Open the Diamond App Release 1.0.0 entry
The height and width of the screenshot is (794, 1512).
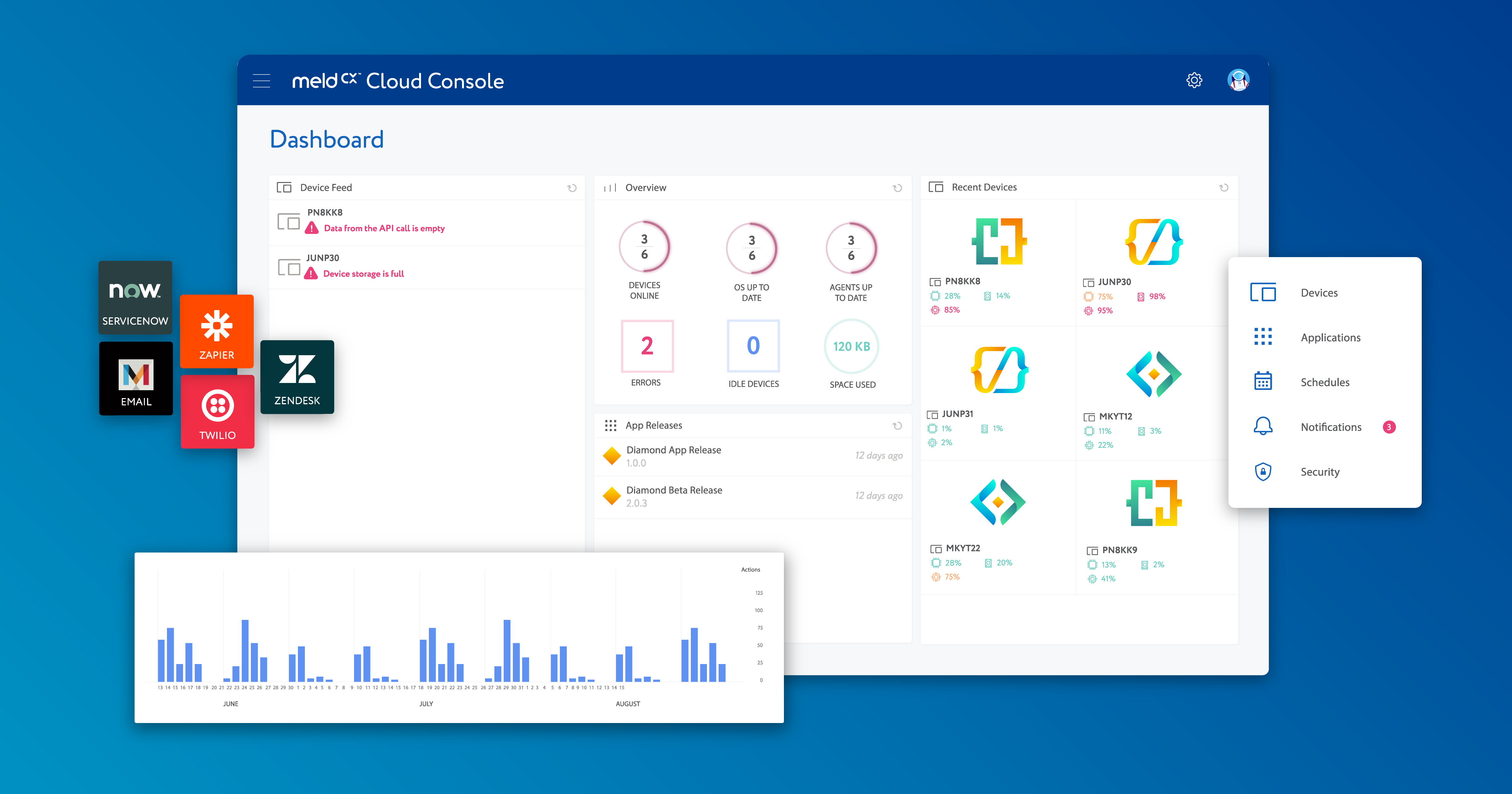(x=675, y=456)
